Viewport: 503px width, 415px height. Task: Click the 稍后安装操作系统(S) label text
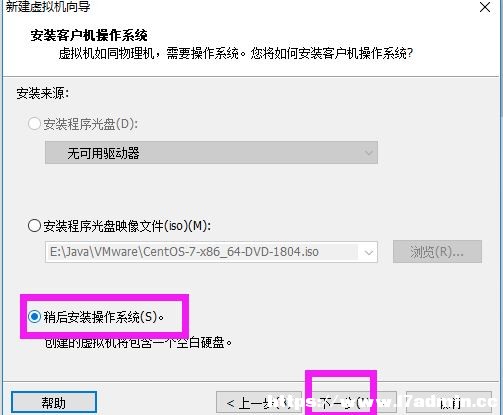[x=104, y=317]
